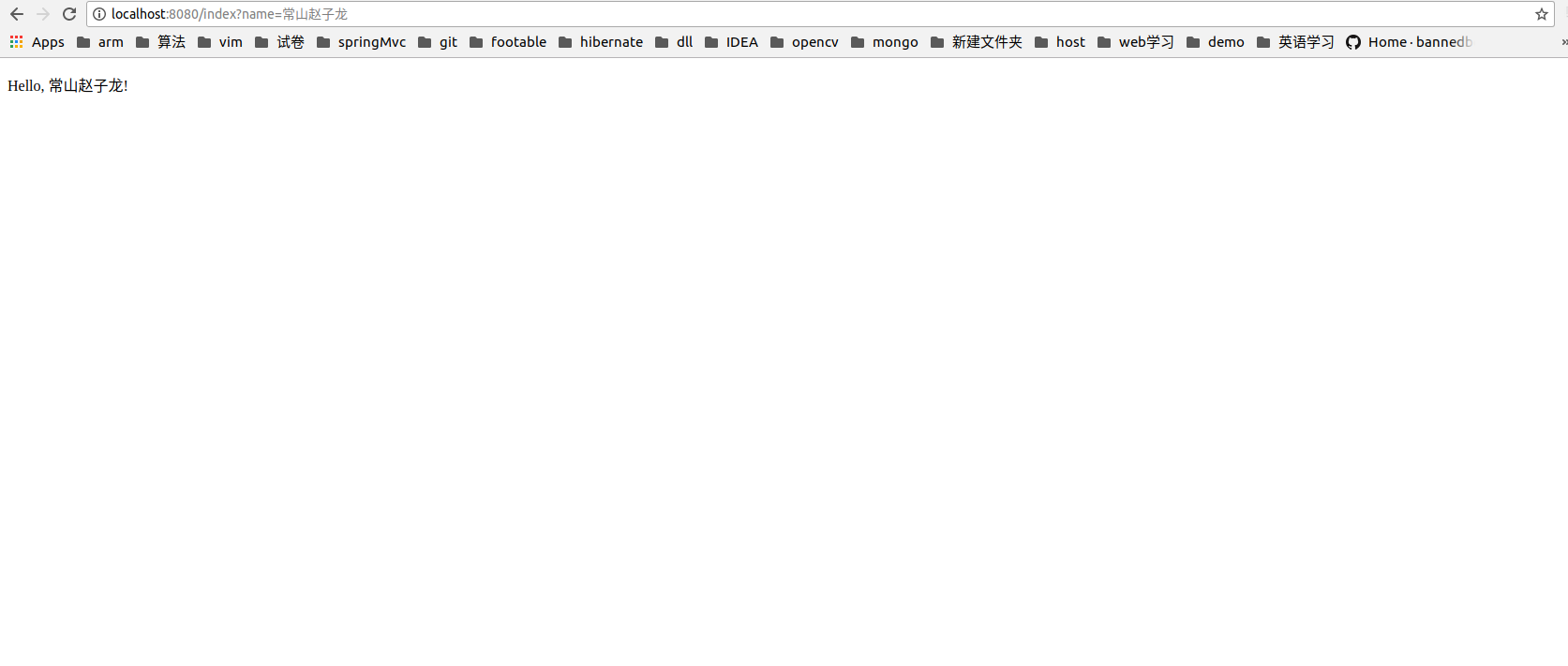Open the 算法 bookmark folder

point(160,42)
